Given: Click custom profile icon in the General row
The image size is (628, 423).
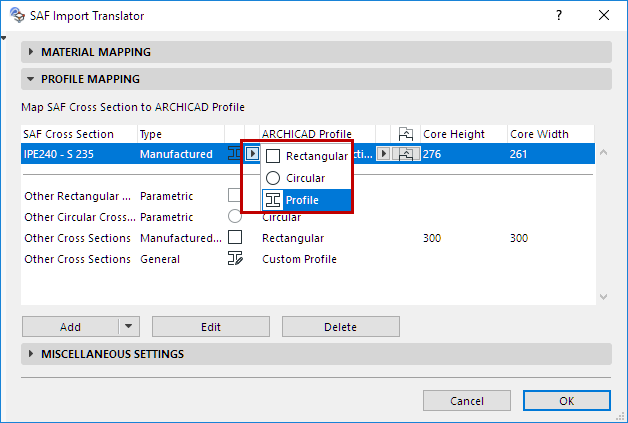Looking at the screenshot, I should 235,258.
